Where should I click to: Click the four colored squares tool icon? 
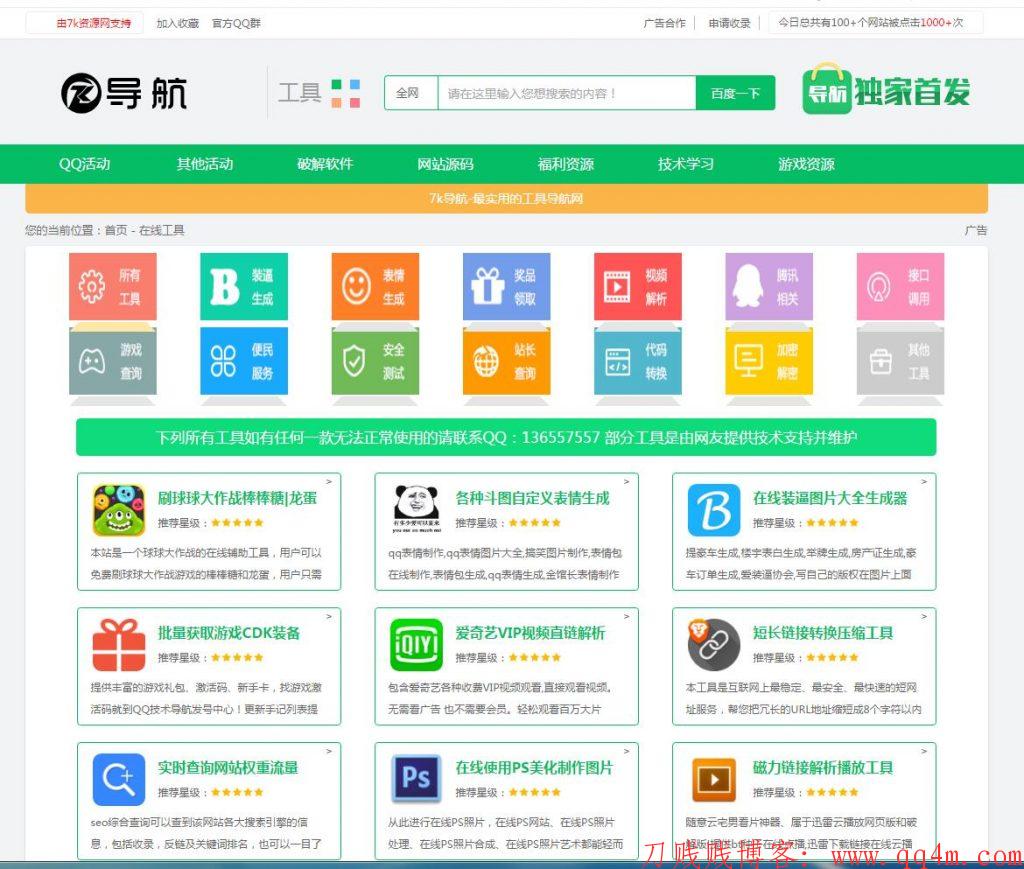coord(346,93)
